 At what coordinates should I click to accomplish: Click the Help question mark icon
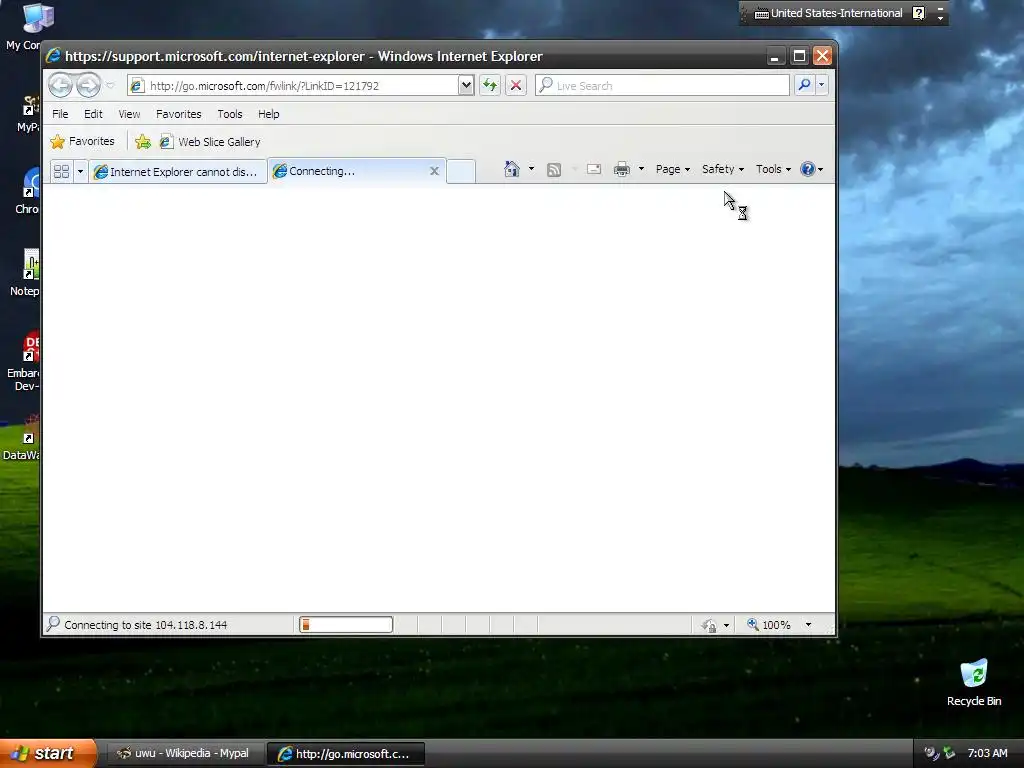point(808,169)
